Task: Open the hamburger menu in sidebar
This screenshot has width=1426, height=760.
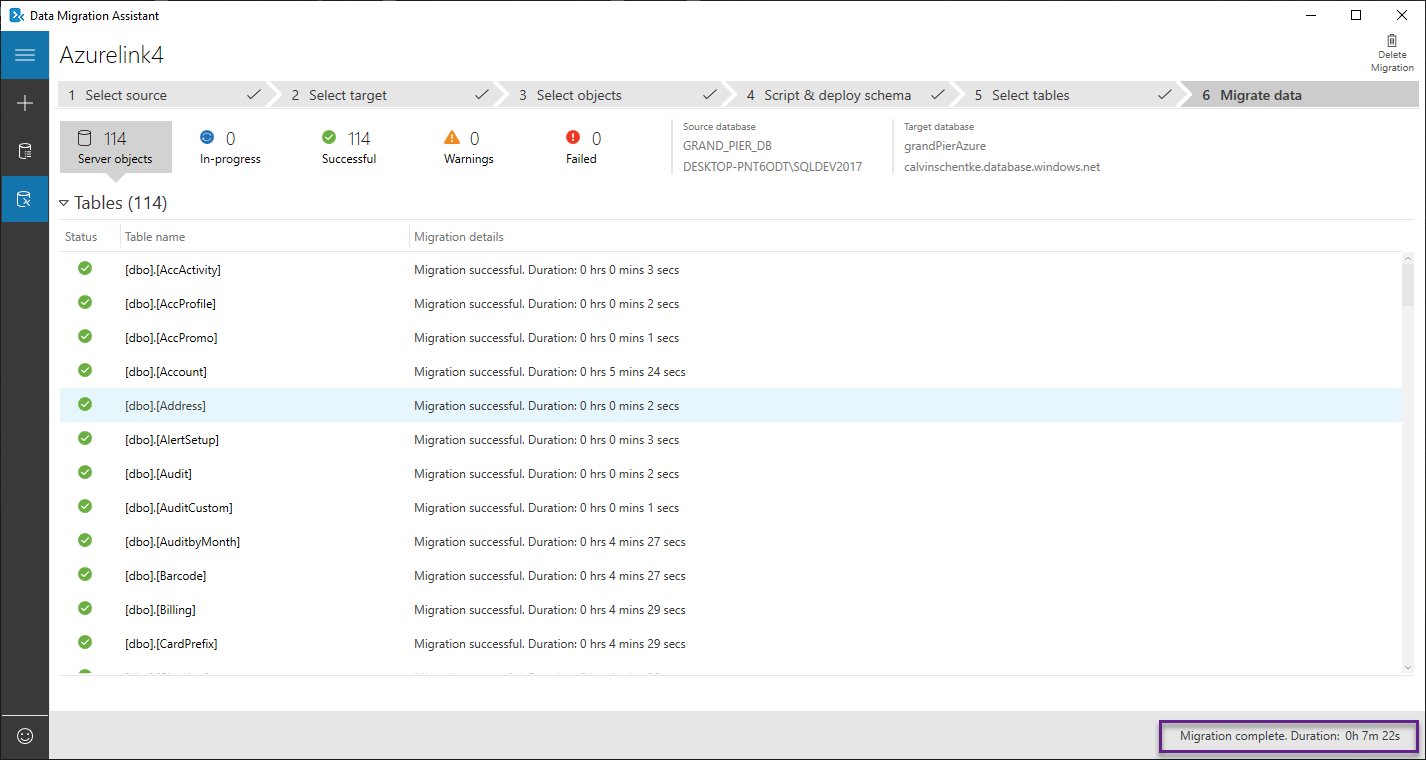Action: tap(25, 55)
